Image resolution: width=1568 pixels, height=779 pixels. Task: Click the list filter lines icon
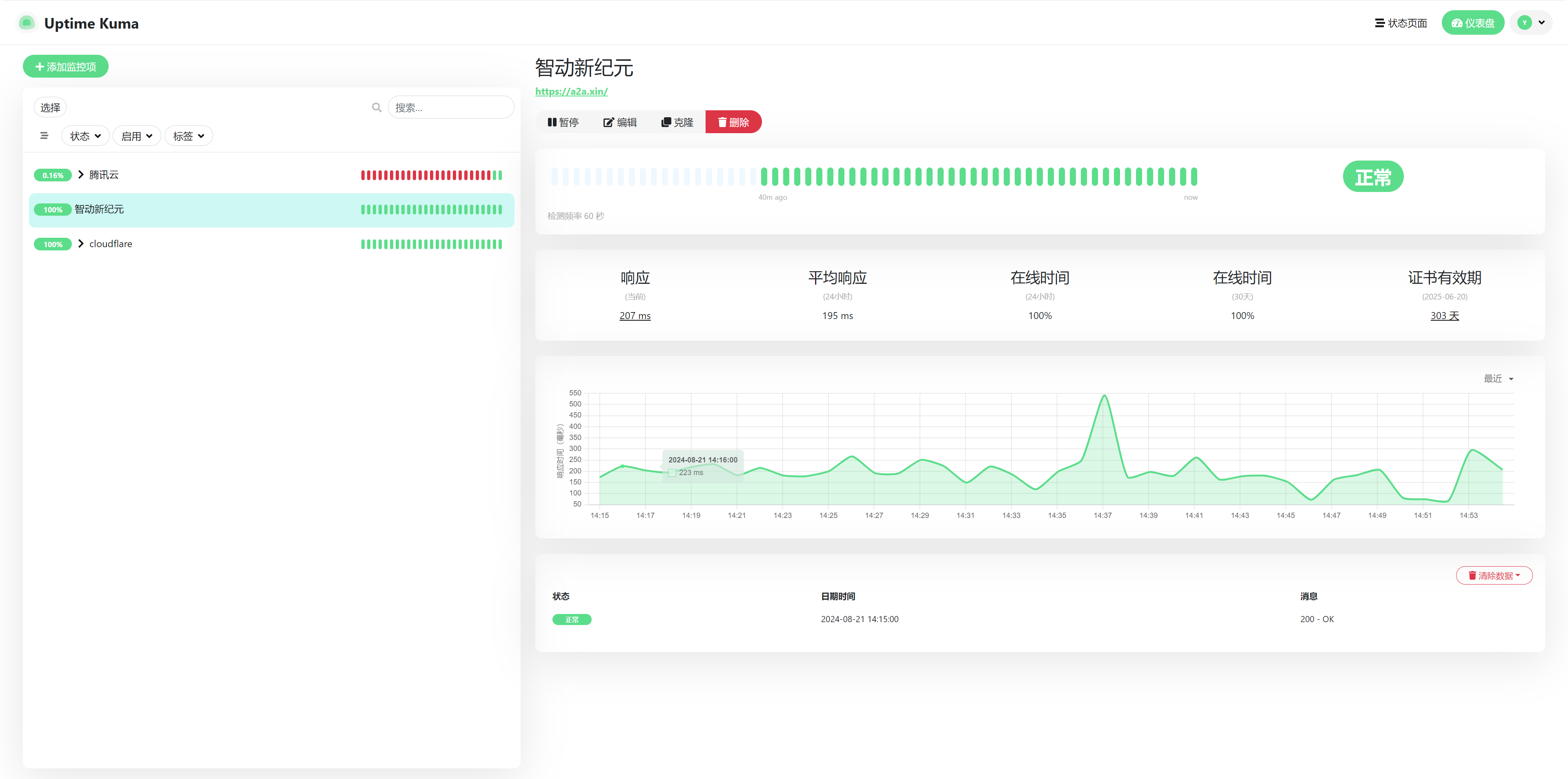tap(44, 136)
